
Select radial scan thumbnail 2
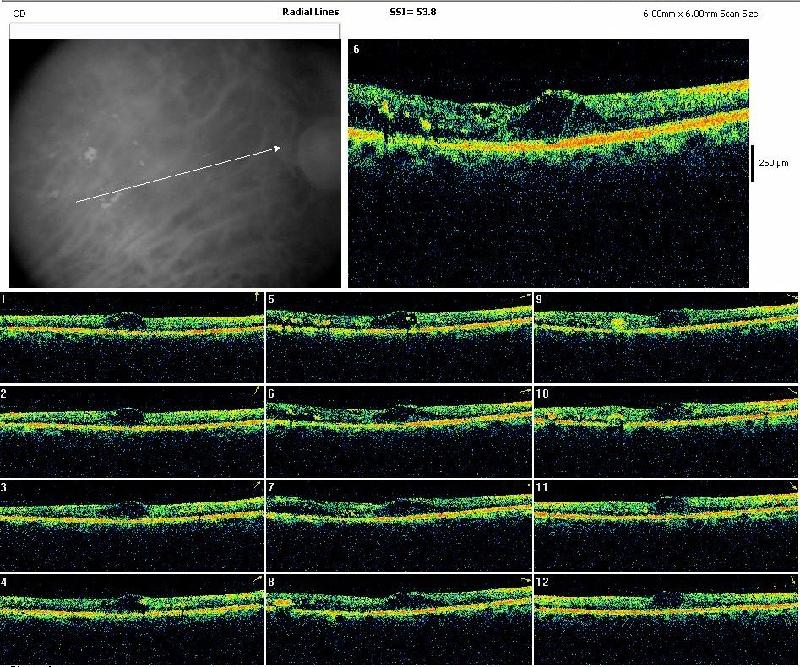pyautogui.click(x=132, y=430)
